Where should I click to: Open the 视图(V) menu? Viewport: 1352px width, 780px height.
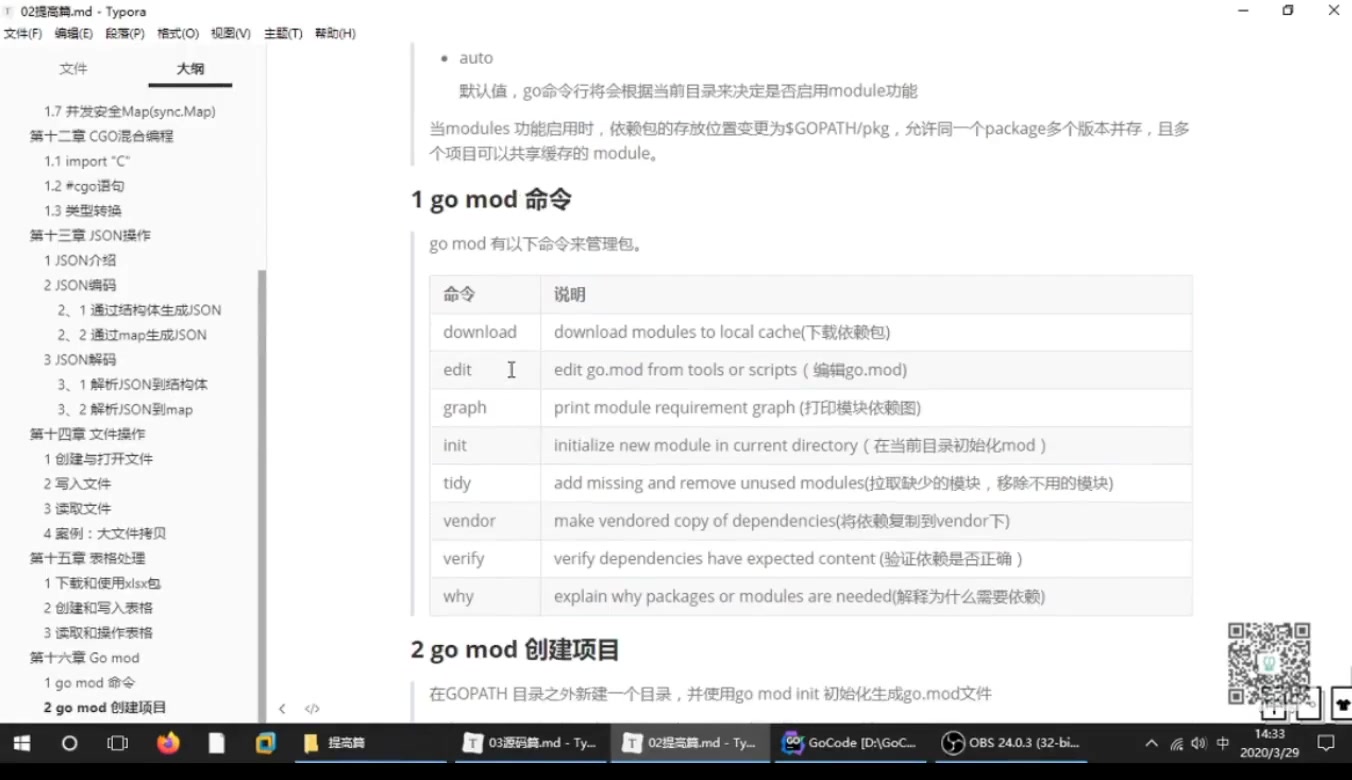click(x=231, y=33)
